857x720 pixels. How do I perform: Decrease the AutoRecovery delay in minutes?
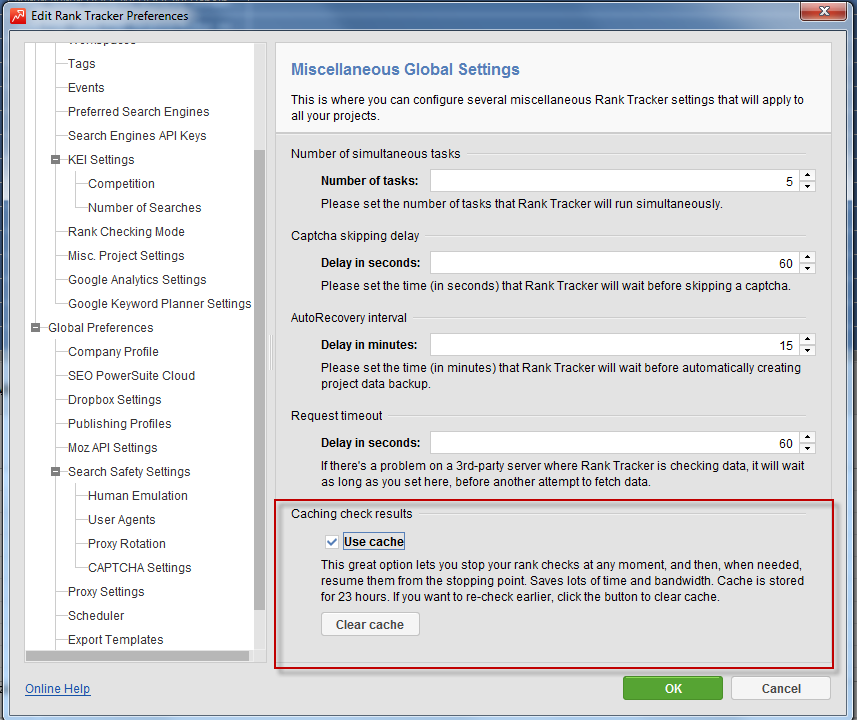point(807,350)
